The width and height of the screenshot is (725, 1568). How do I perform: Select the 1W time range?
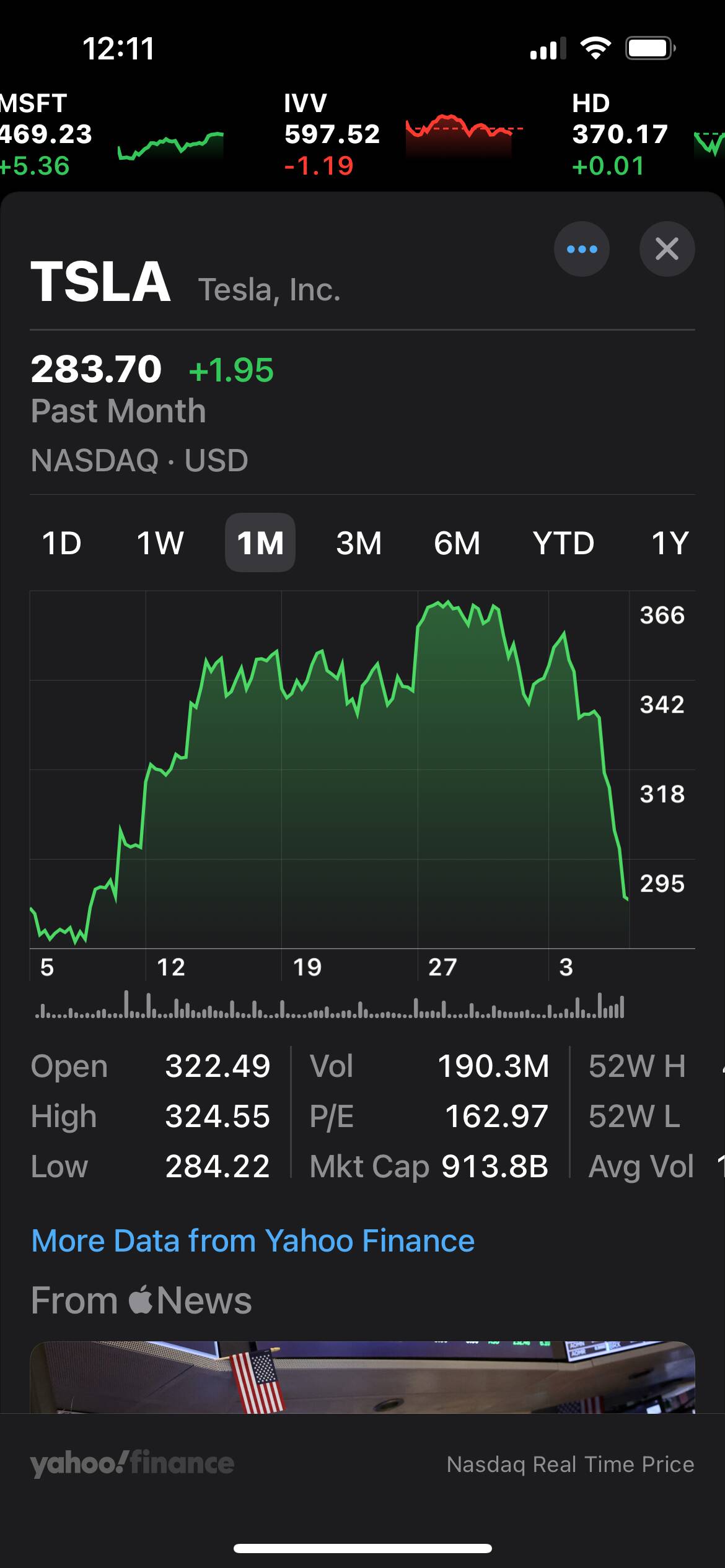point(160,543)
